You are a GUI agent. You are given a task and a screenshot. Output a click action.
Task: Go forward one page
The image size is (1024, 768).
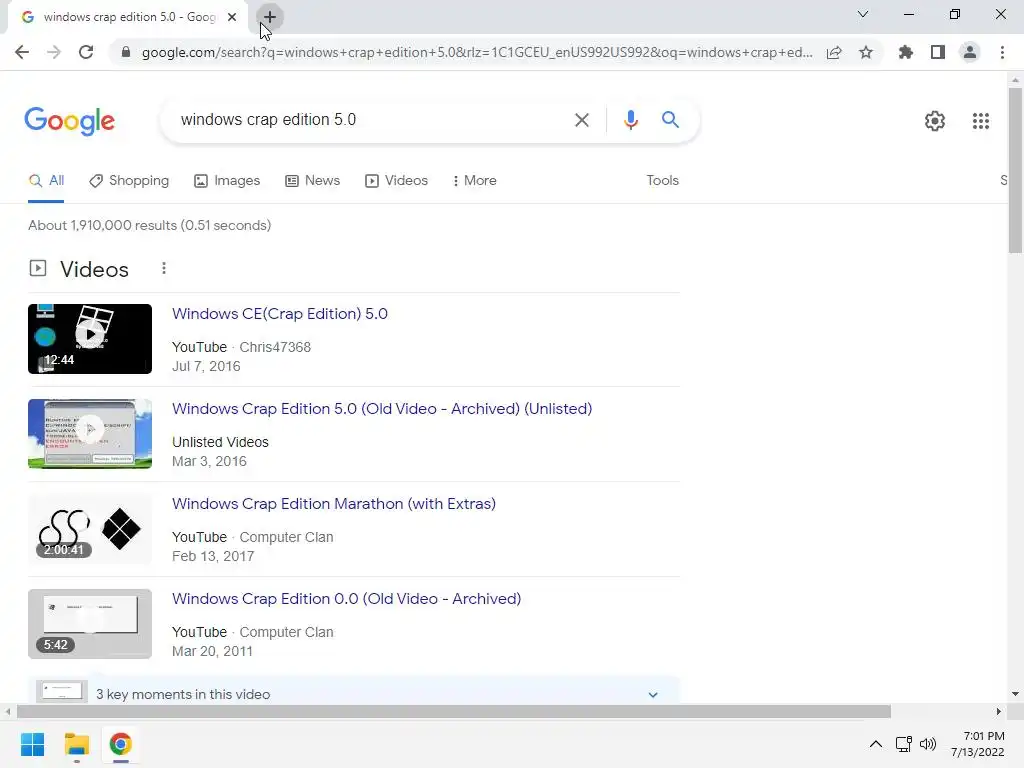(x=54, y=52)
